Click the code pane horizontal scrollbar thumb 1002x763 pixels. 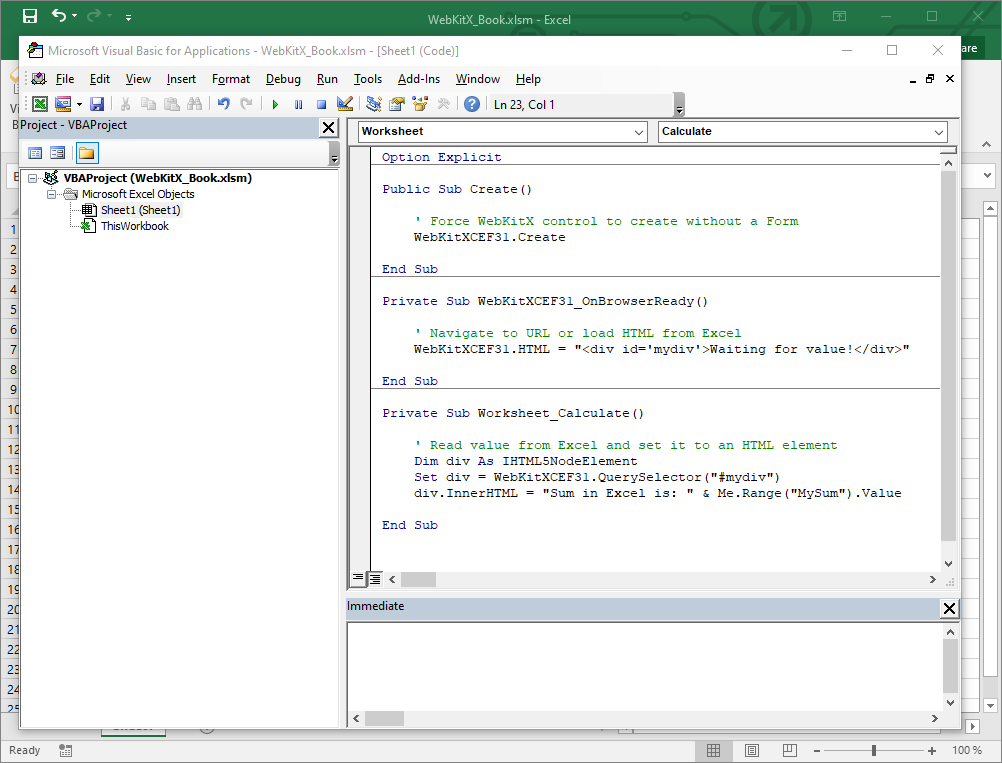tap(419, 580)
